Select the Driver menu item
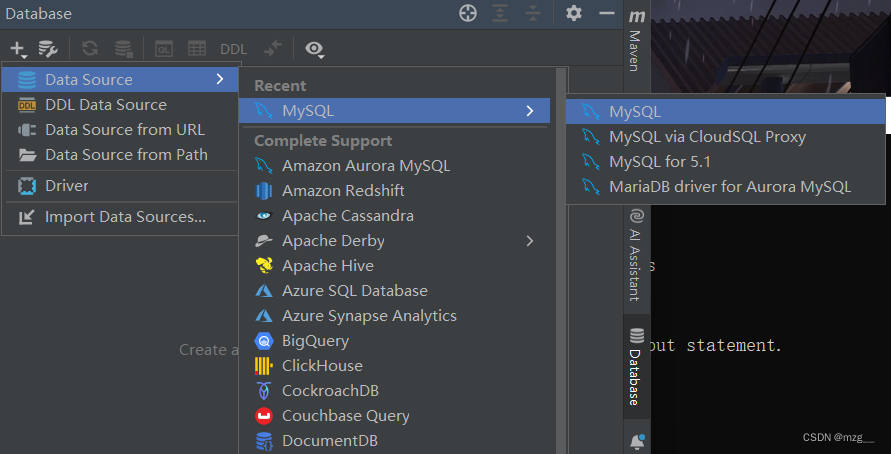 pos(120,186)
